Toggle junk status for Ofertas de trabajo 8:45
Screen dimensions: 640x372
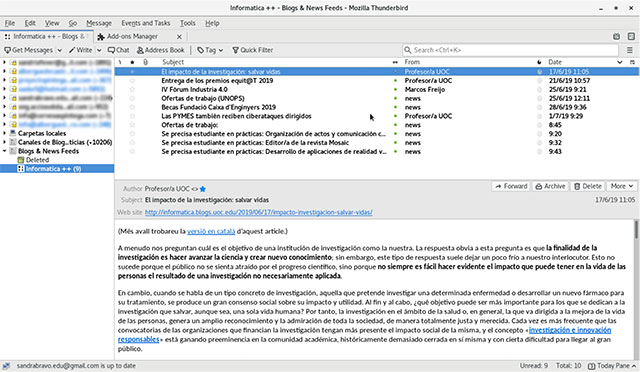click(539, 125)
